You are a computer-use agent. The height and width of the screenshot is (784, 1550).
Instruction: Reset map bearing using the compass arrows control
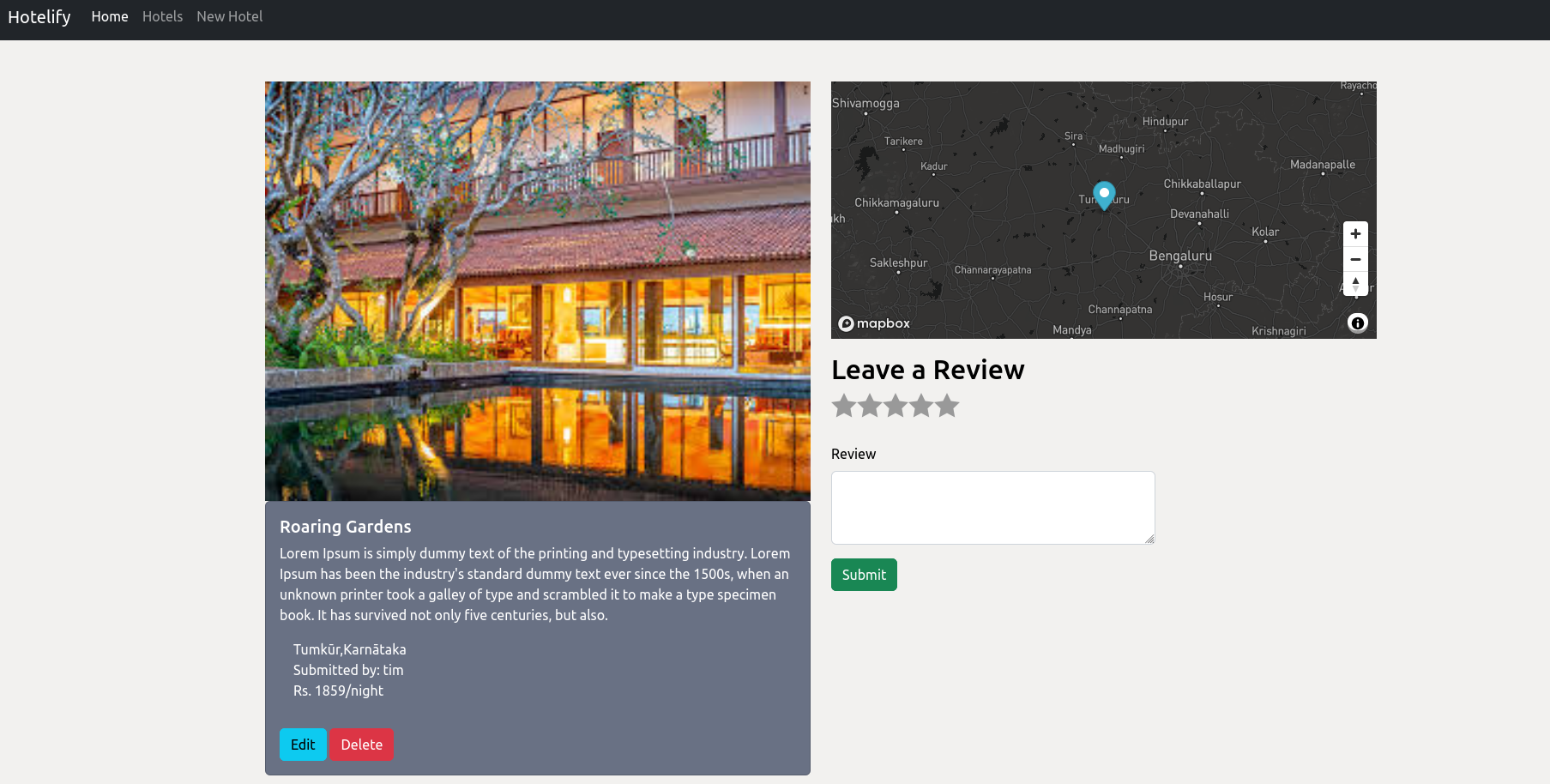coord(1355,284)
